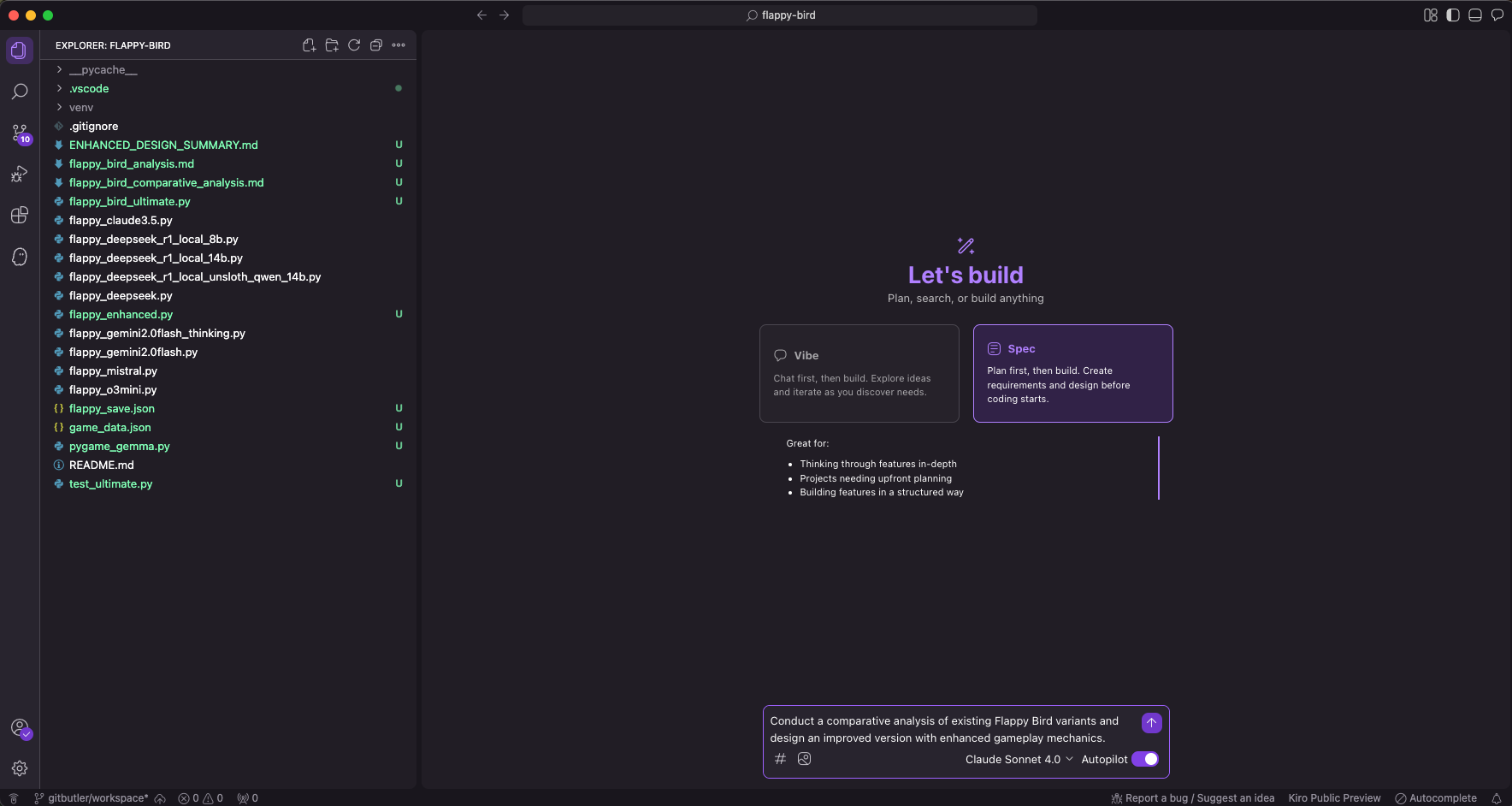The width and height of the screenshot is (1512, 806).
Task: Select the Spec mode card
Action: (x=1073, y=373)
